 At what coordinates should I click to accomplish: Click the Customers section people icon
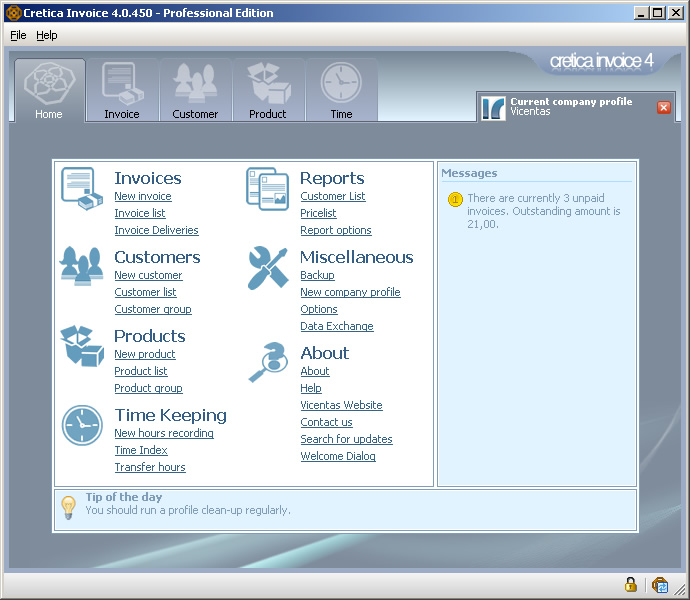pos(81,266)
